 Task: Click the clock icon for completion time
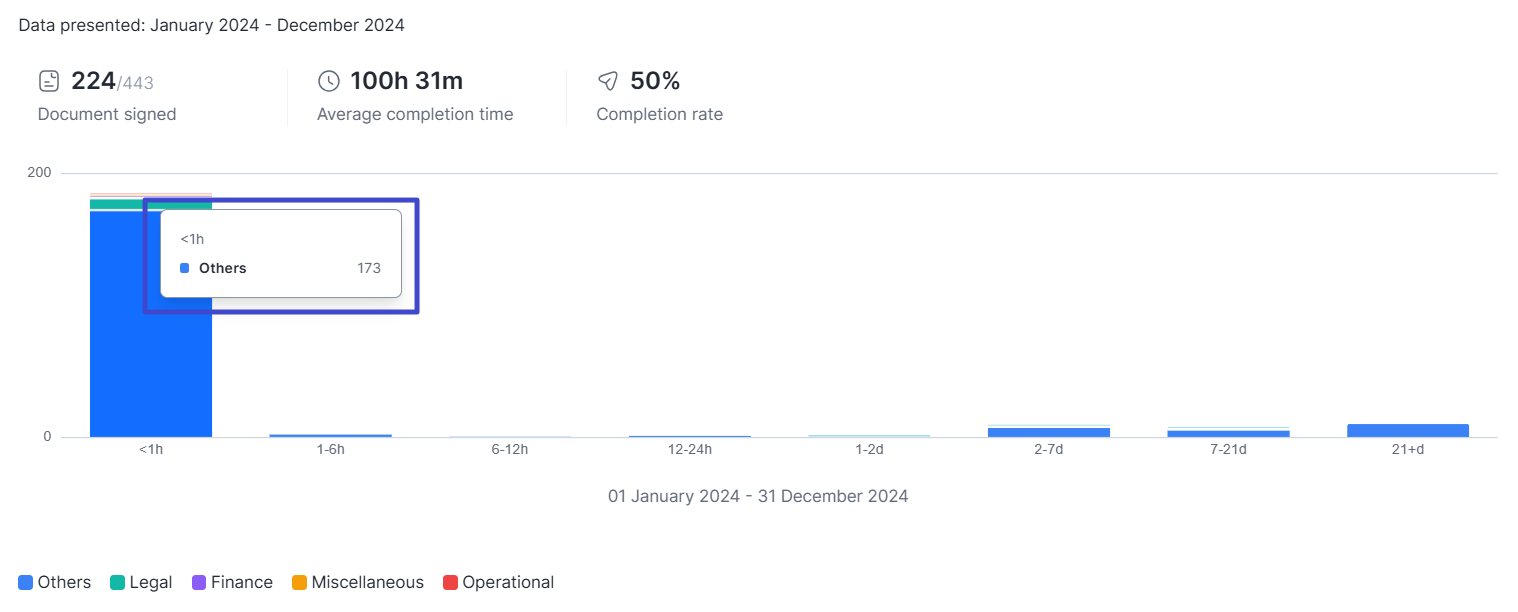tap(328, 81)
